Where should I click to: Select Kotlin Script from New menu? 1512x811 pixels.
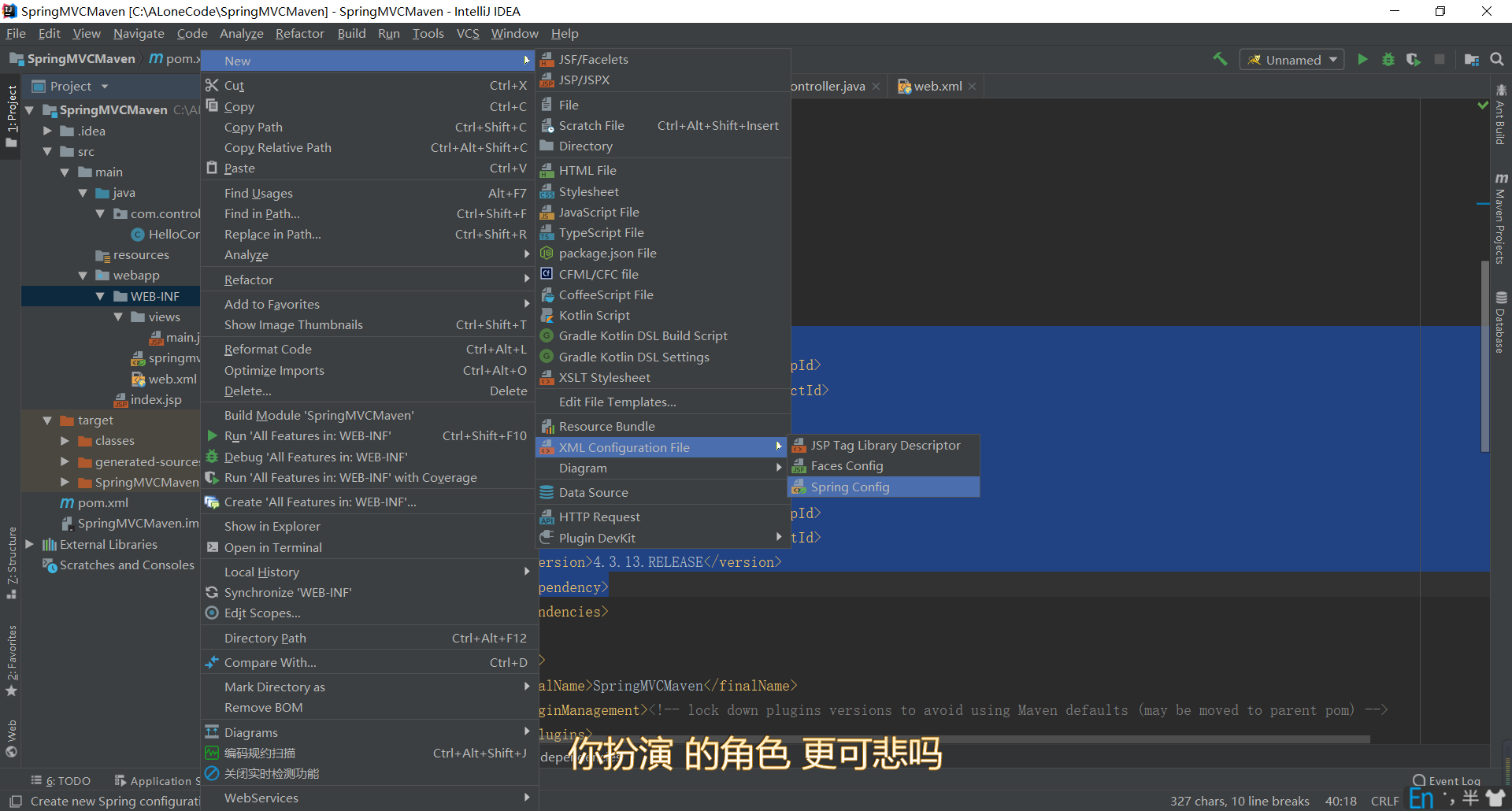tap(663, 315)
